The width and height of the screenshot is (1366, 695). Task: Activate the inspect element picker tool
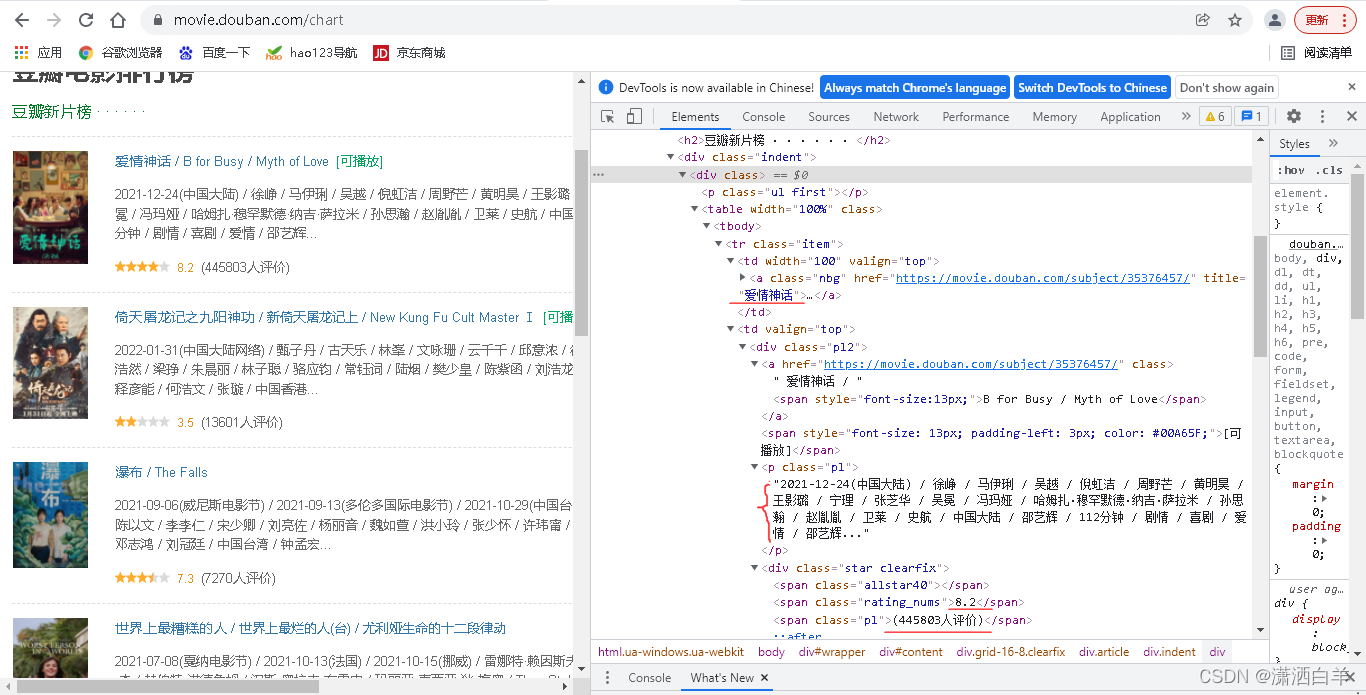[x=607, y=117]
